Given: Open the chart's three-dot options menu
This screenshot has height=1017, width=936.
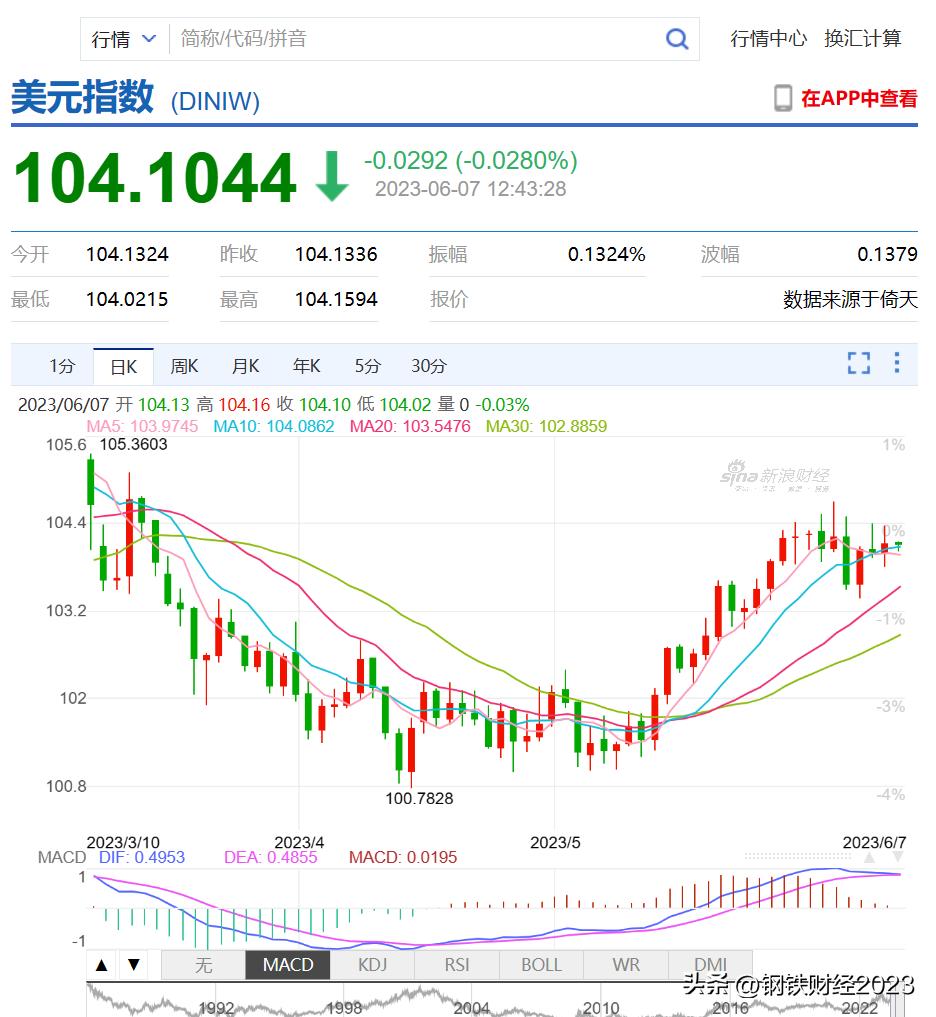Looking at the screenshot, I should point(897,364).
